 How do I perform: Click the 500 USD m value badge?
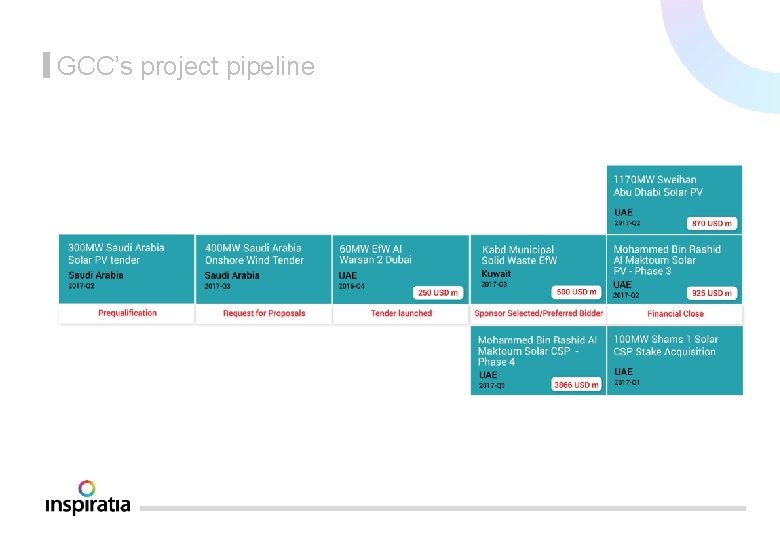[576, 292]
